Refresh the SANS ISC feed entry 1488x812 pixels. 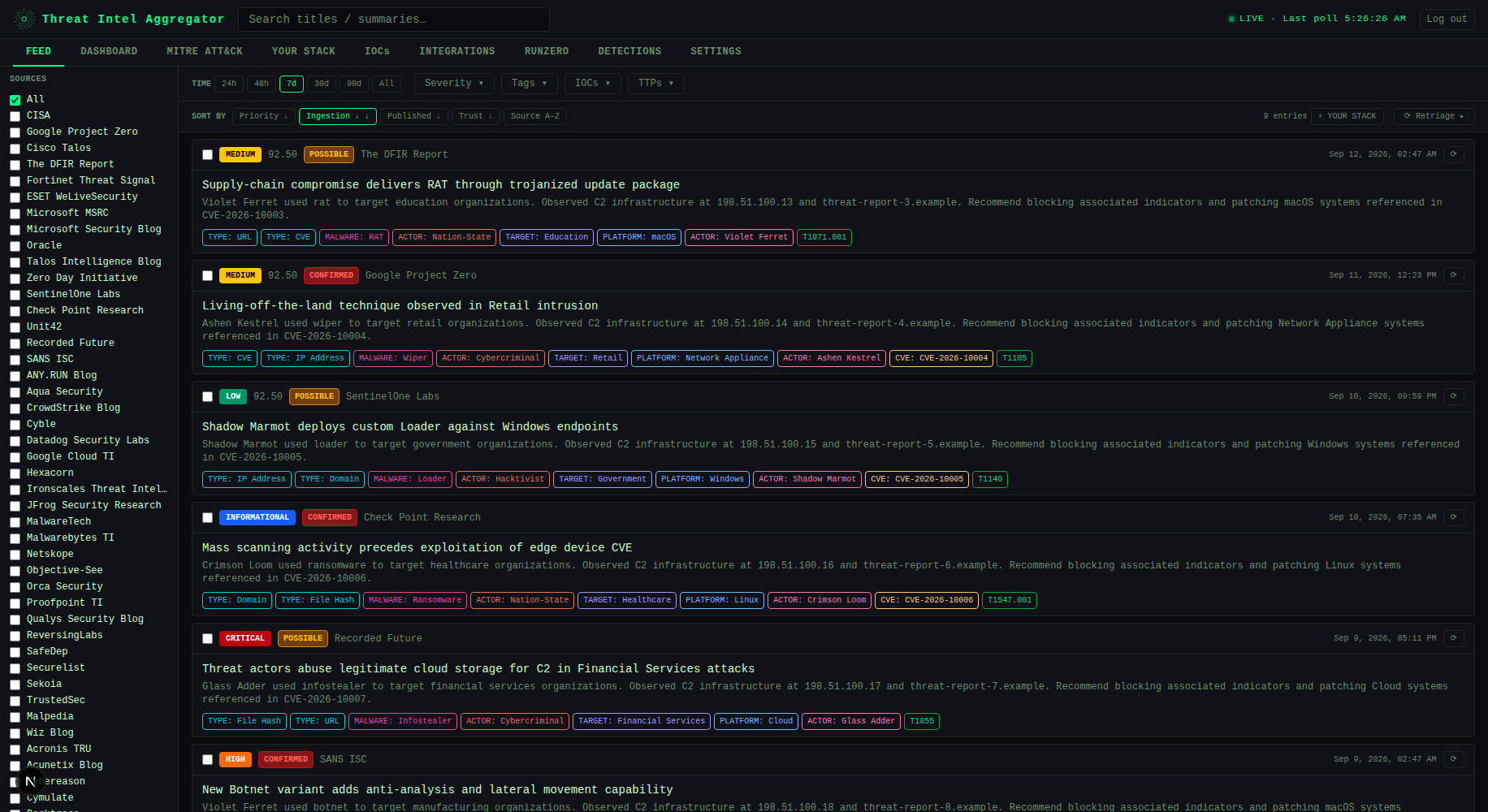tap(1454, 759)
